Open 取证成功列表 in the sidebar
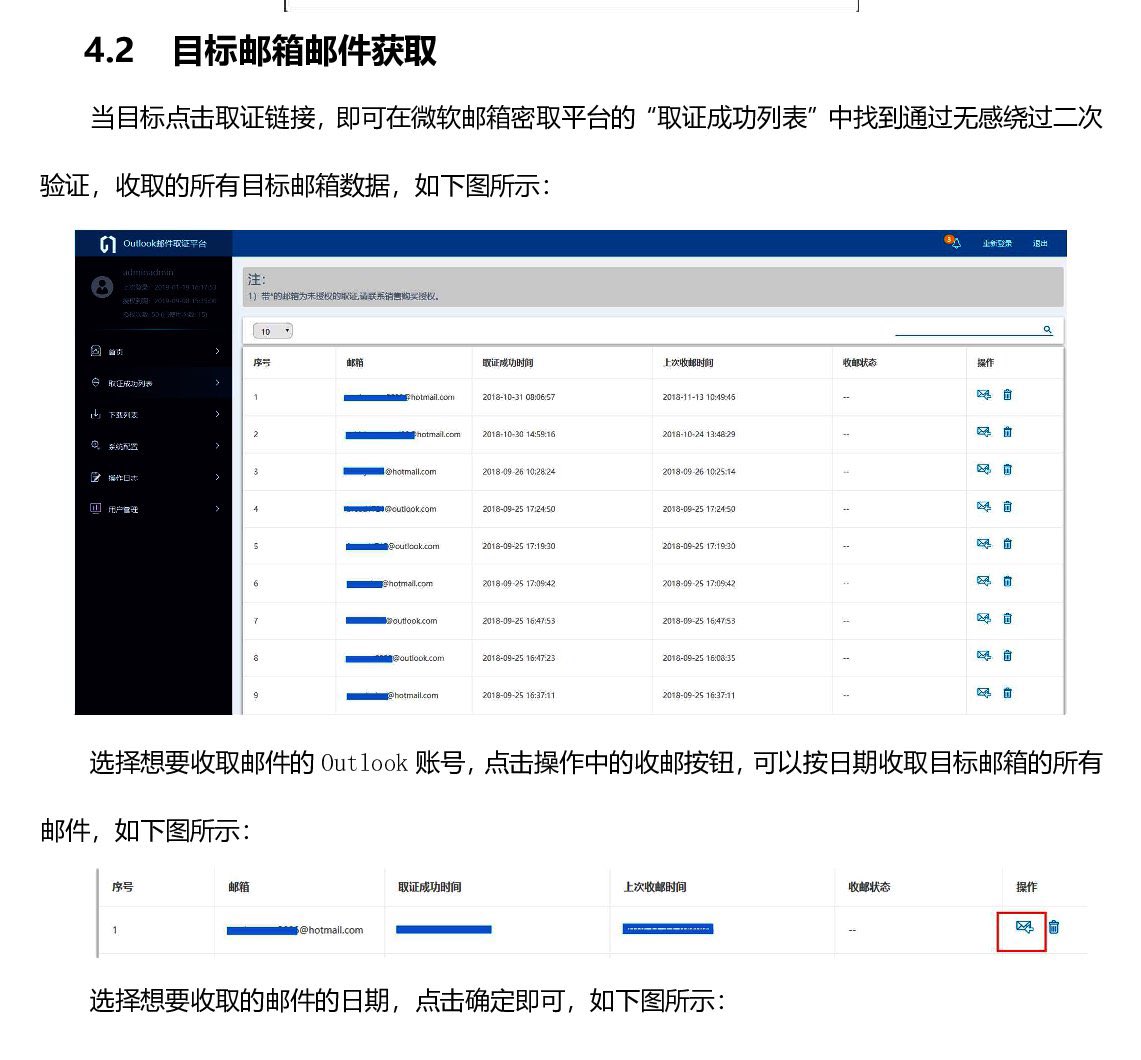 click(x=130, y=383)
